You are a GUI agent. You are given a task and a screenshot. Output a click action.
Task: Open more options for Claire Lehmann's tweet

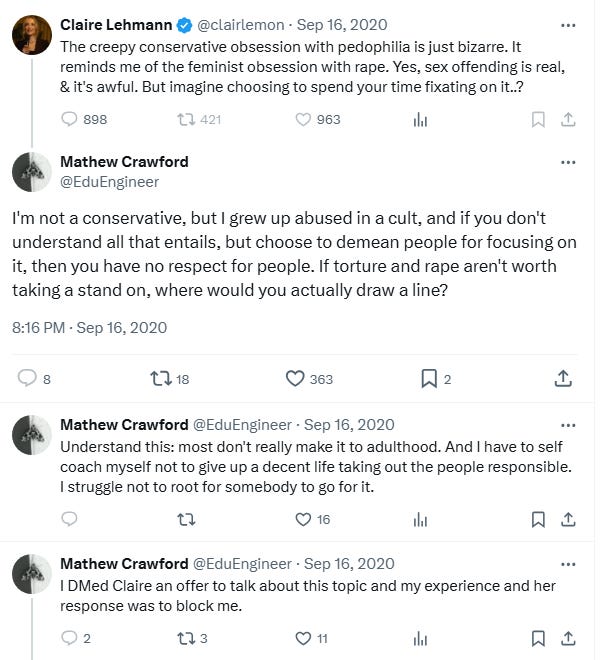(x=568, y=24)
